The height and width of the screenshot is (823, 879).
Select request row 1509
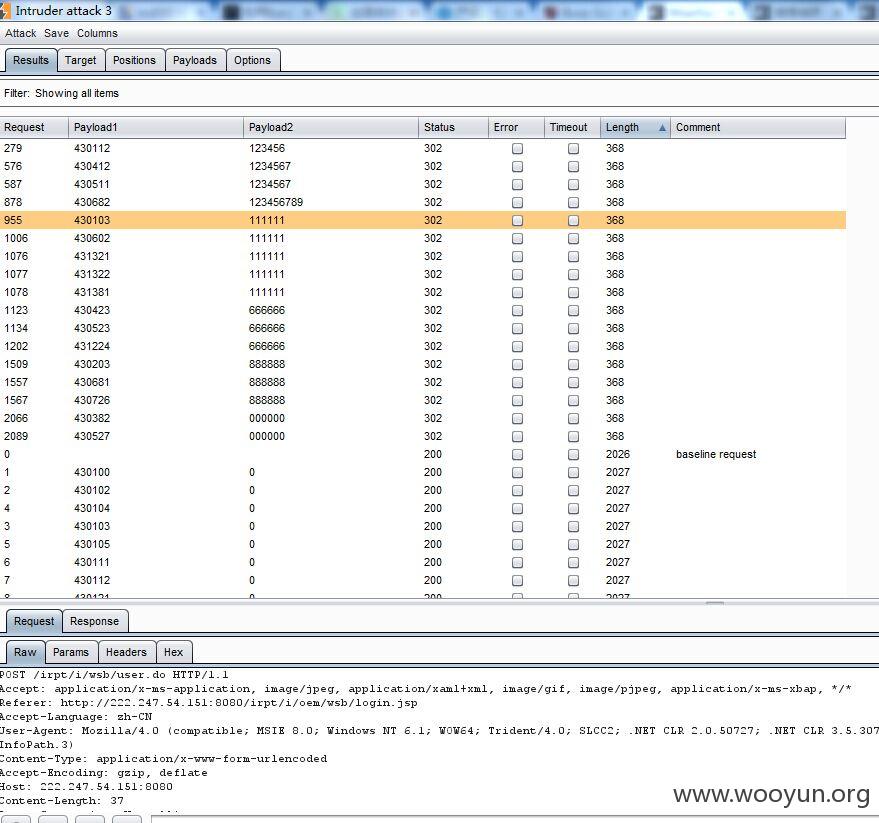tap(423, 364)
